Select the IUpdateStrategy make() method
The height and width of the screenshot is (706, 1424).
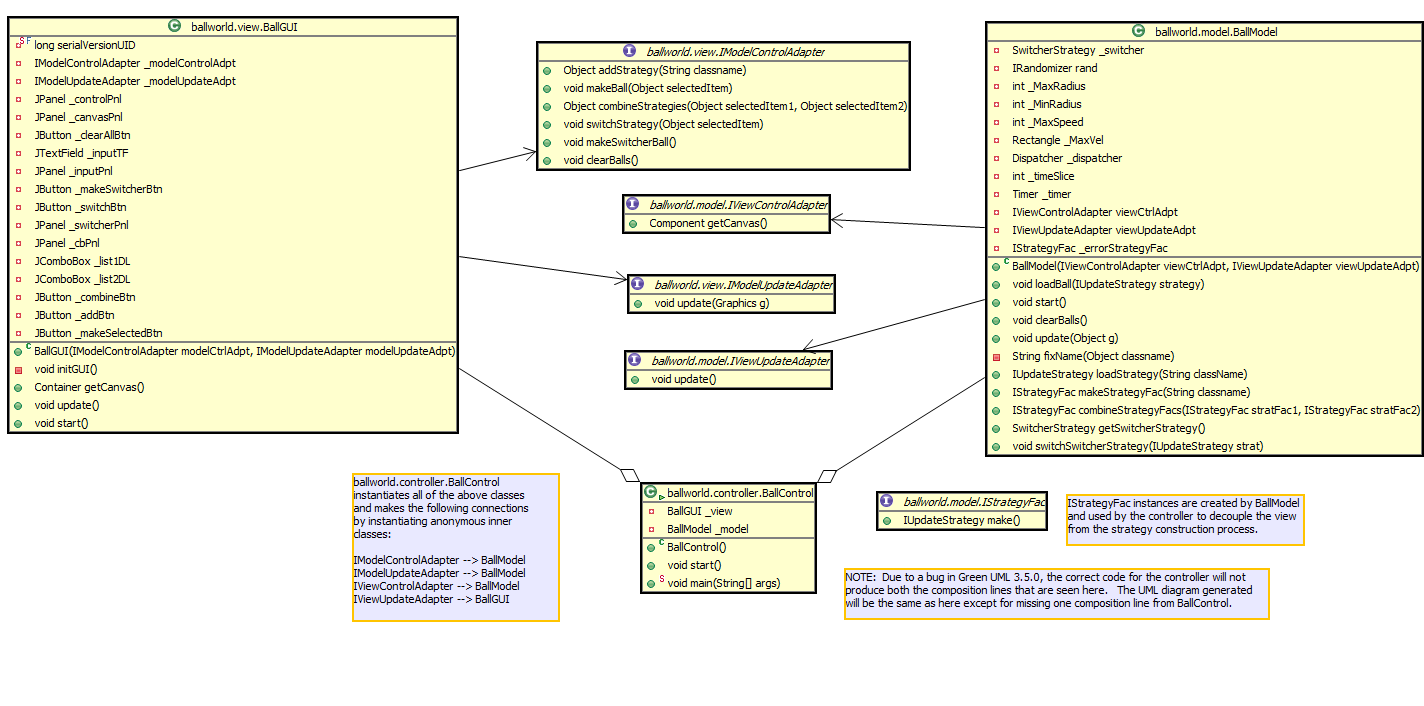(x=961, y=520)
